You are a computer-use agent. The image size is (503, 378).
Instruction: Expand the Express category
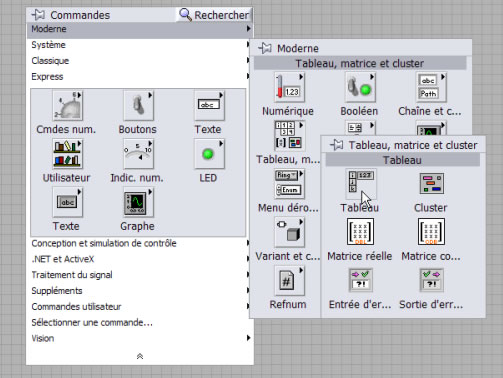pyautogui.click(x=139, y=77)
